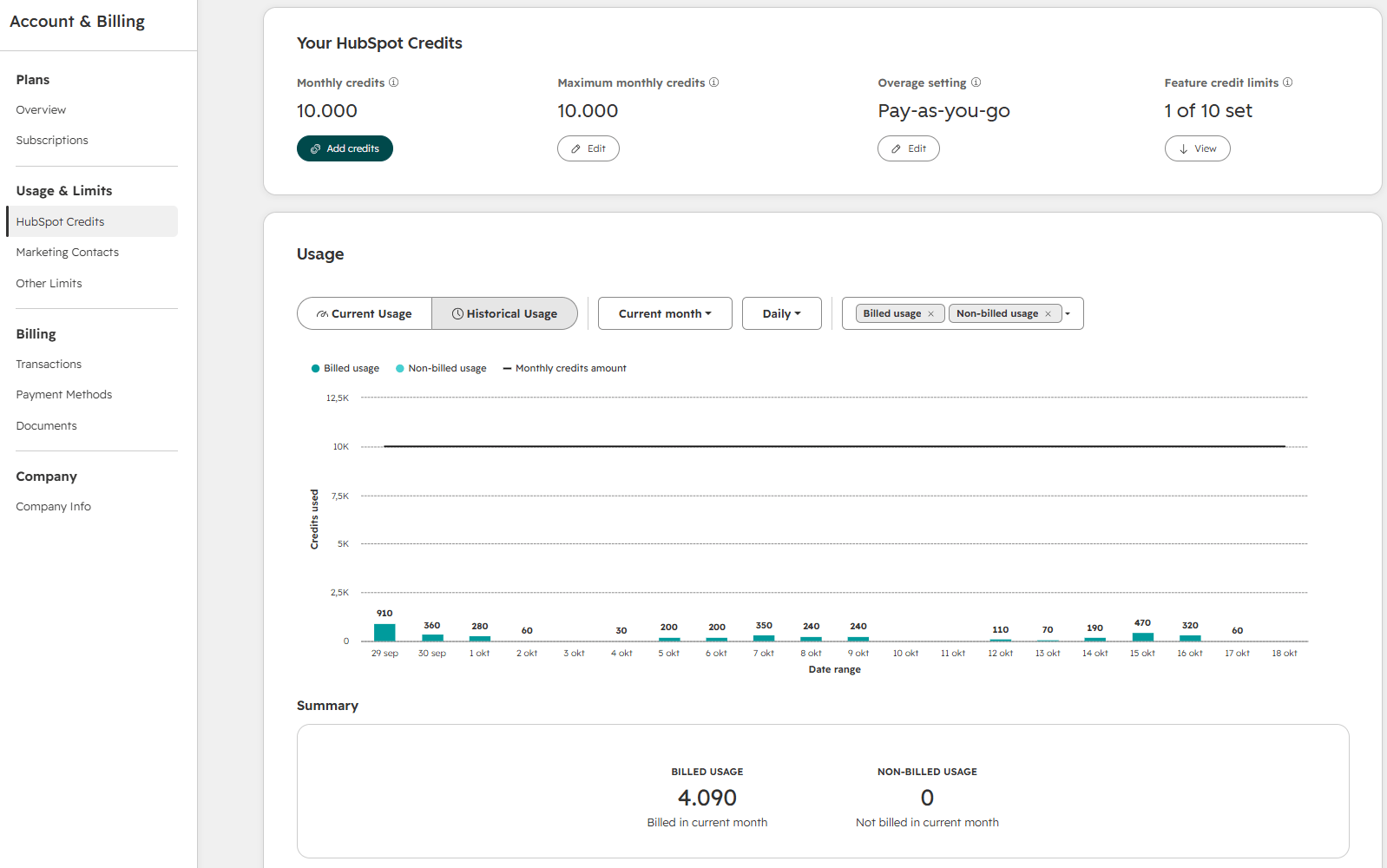Click the 7 okt bar showing 350
1387x868 pixels.
click(x=764, y=638)
